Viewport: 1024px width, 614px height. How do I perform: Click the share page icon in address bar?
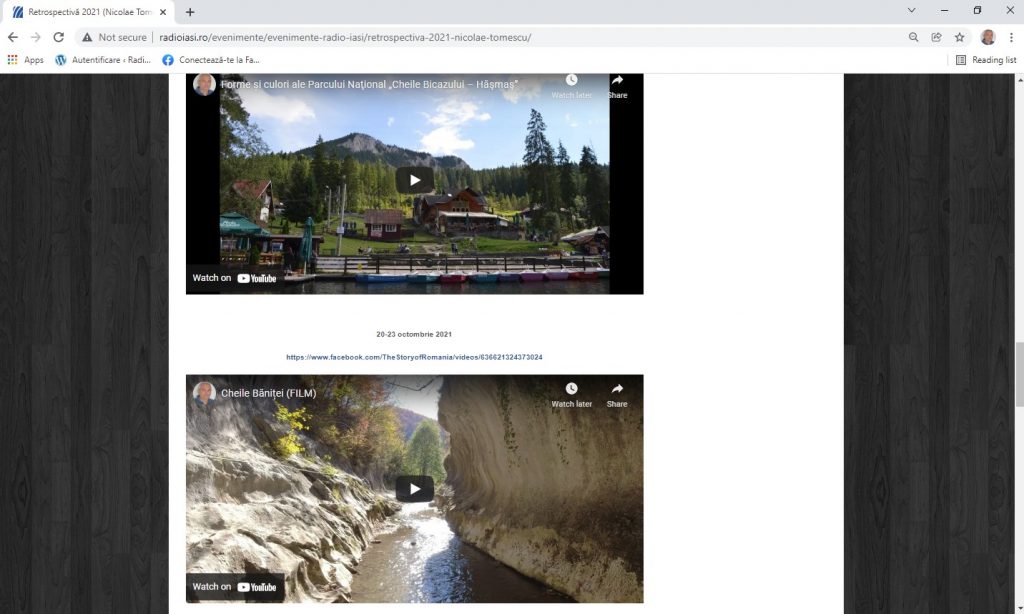936,37
